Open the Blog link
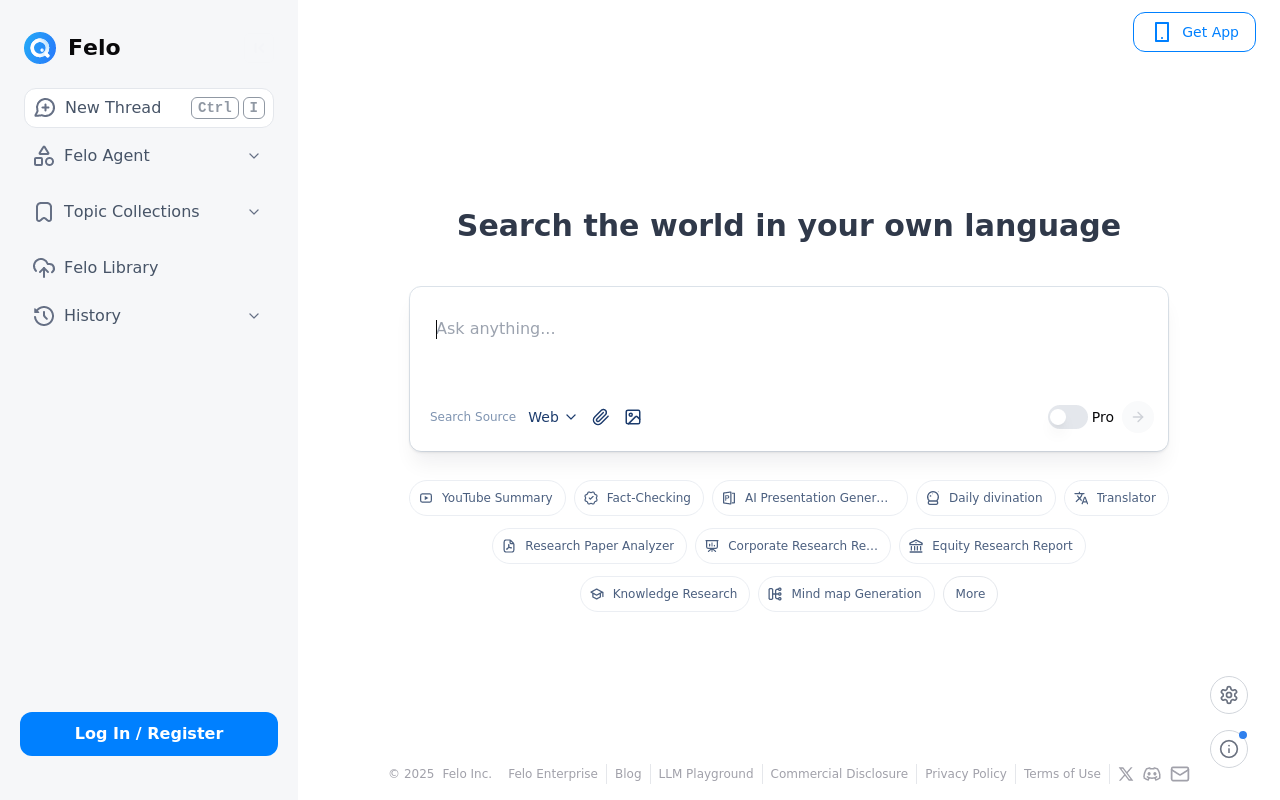This screenshot has height=800, width=1280. 628,774
